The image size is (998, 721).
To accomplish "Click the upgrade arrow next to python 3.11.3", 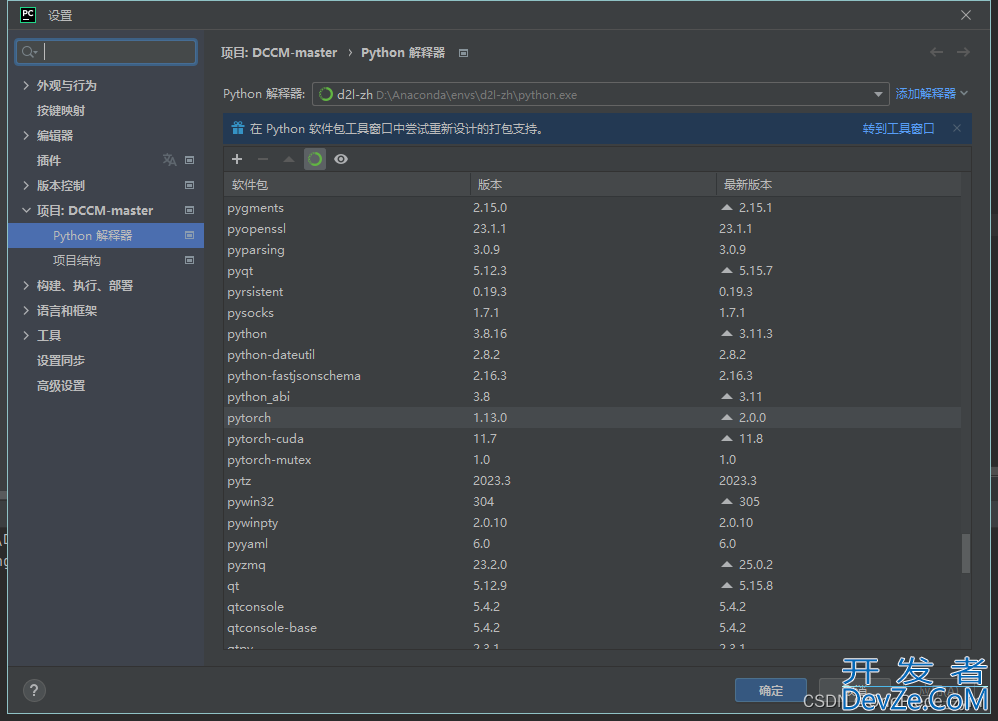I will tap(727, 333).
